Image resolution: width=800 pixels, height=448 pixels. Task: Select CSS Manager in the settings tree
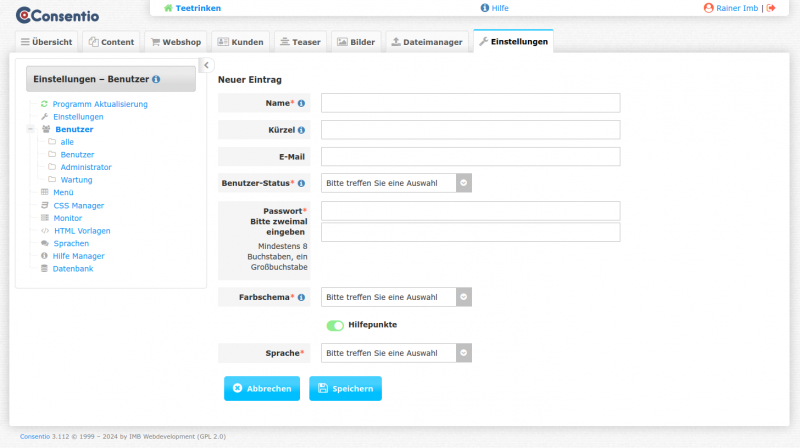coord(78,205)
